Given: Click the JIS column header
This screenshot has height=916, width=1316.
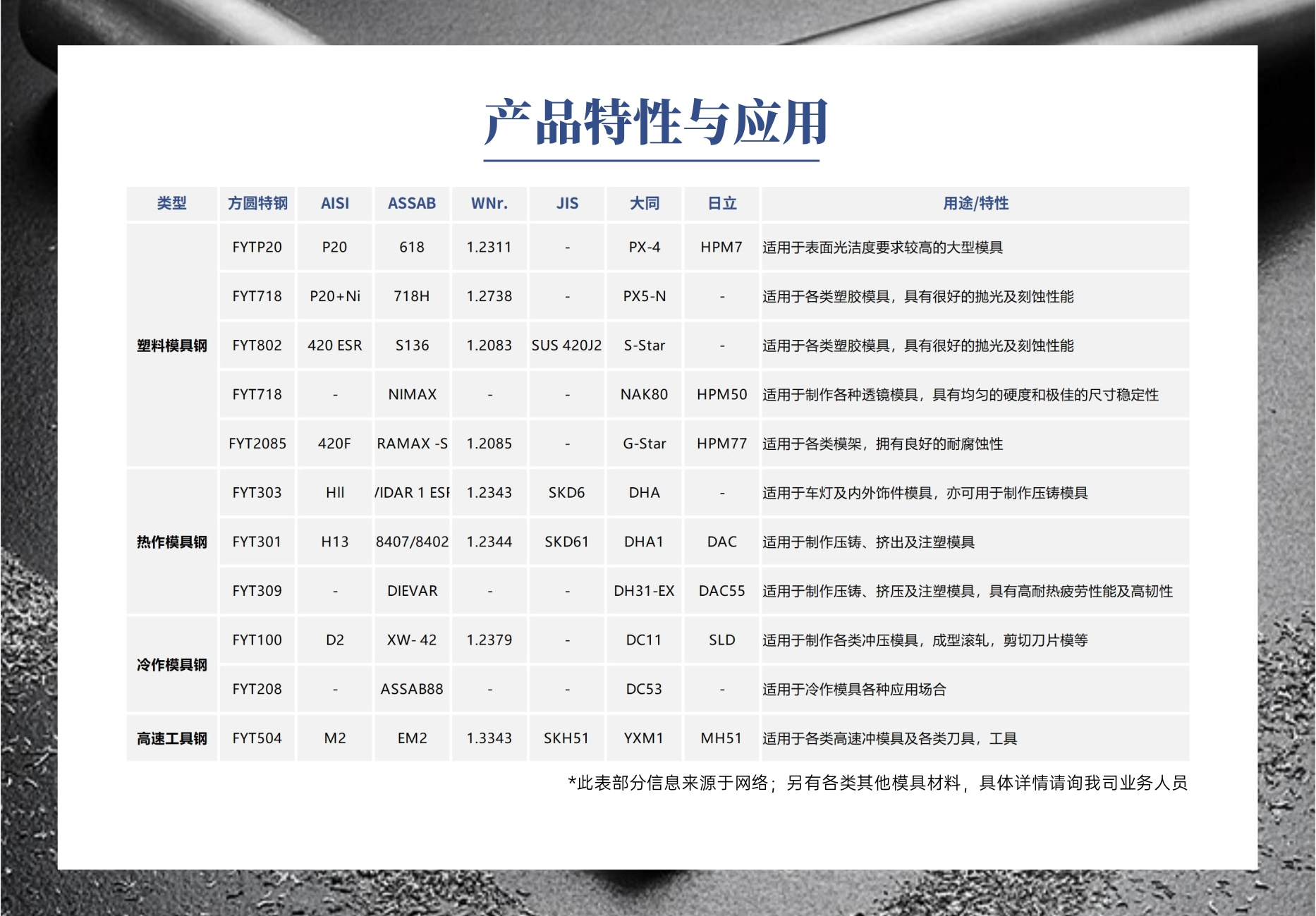Looking at the screenshot, I should click(567, 204).
